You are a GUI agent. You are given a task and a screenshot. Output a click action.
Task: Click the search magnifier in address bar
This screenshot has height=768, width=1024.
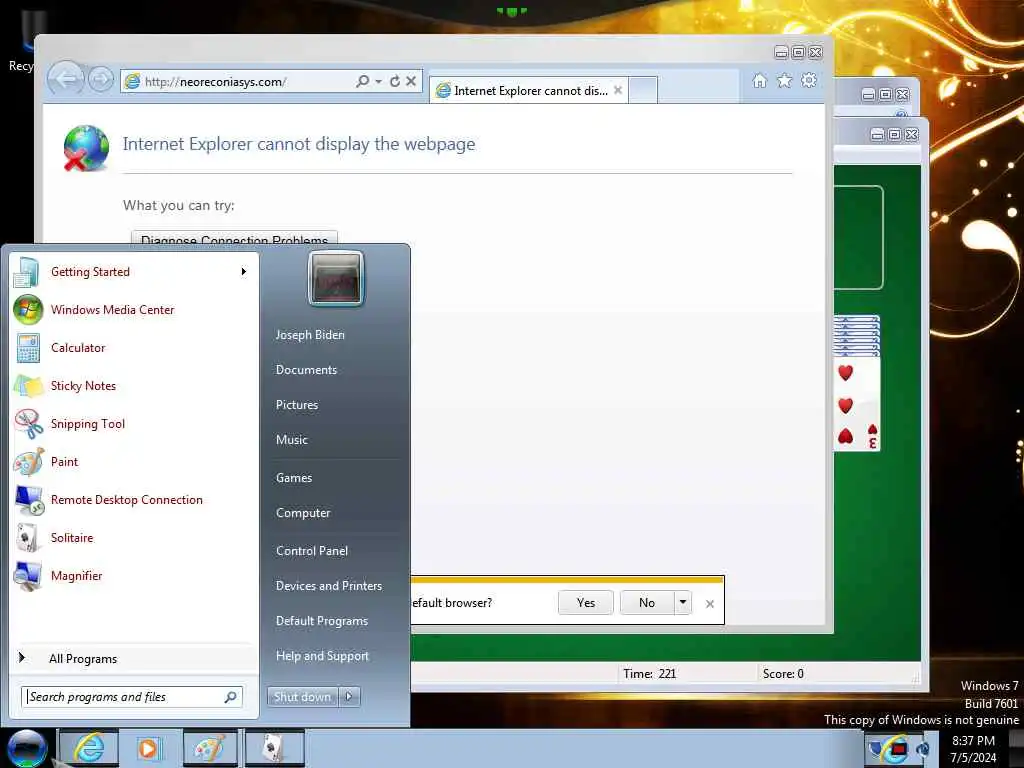[362, 81]
